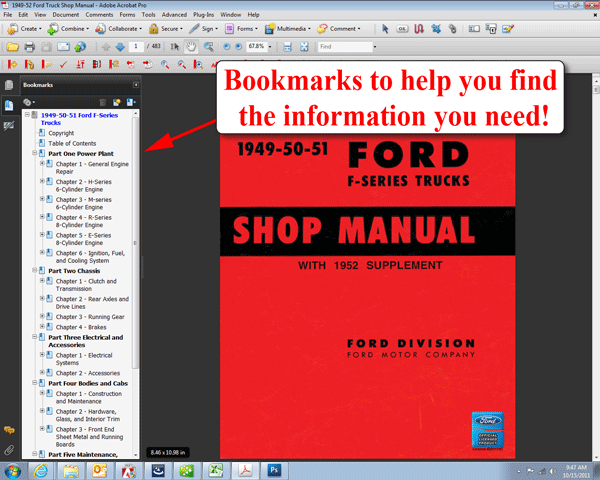The height and width of the screenshot is (480, 600).
Task: Open the Attachments paperclip panel
Action: coord(9,450)
